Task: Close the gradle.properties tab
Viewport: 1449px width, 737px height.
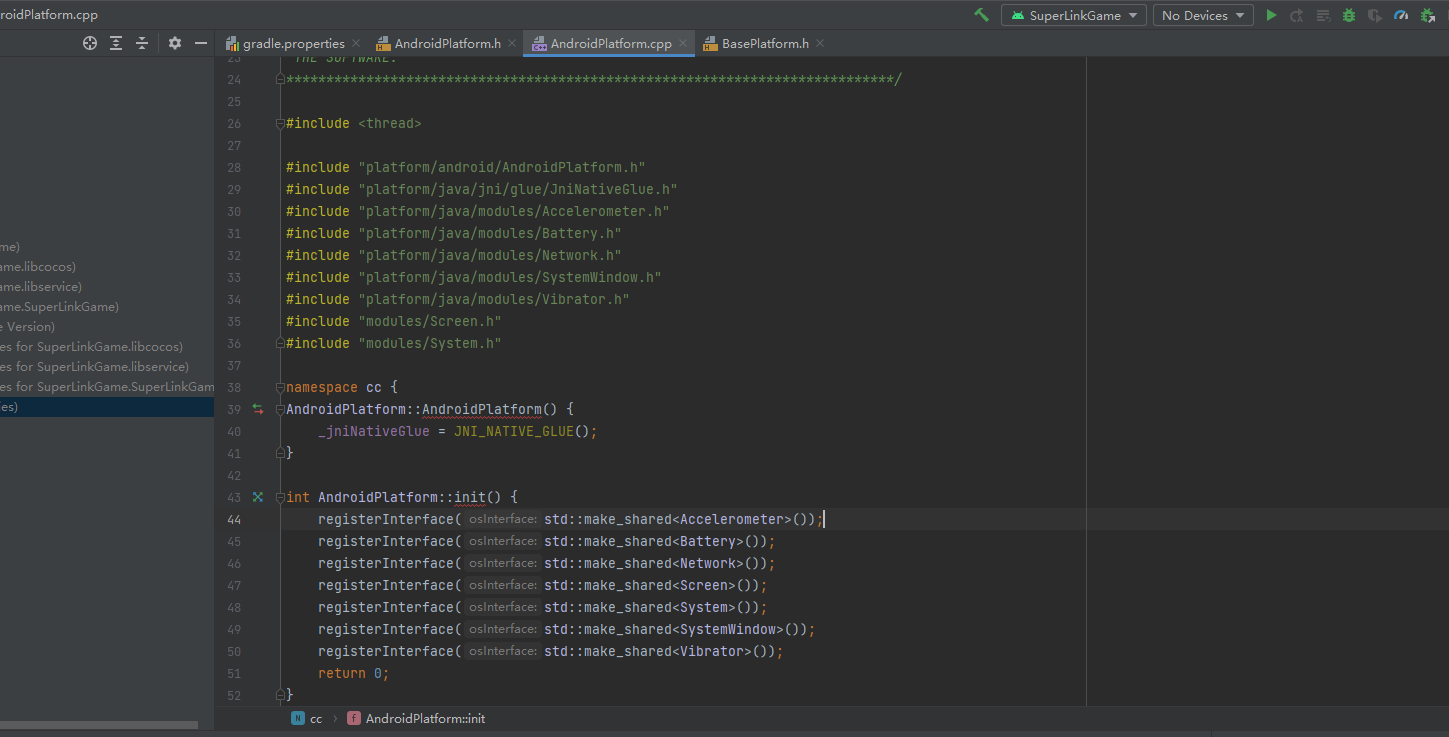Action: [357, 44]
